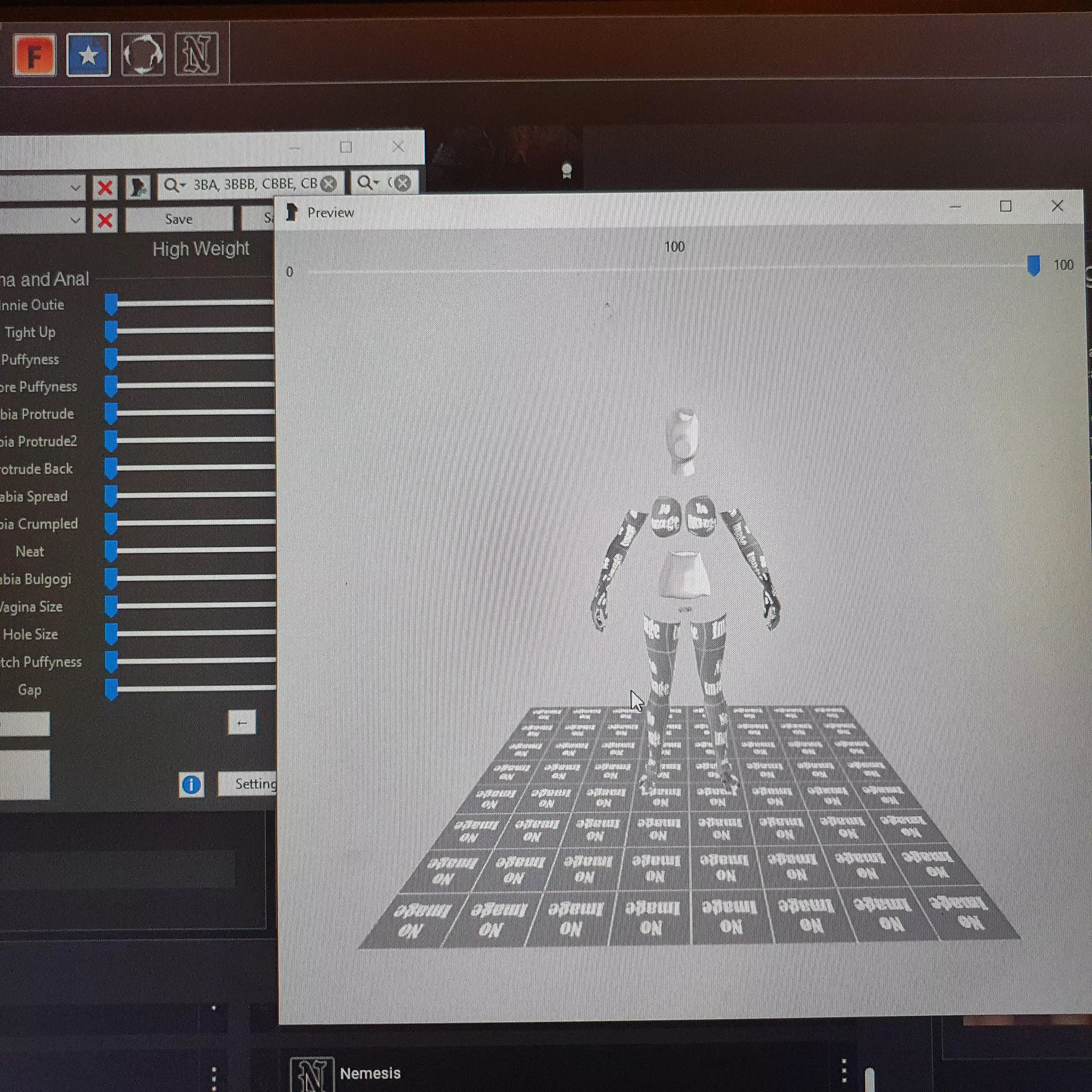Click the circular arrows launcher icon
Viewport: 1092px width, 1092px height.
coord(142,55)
